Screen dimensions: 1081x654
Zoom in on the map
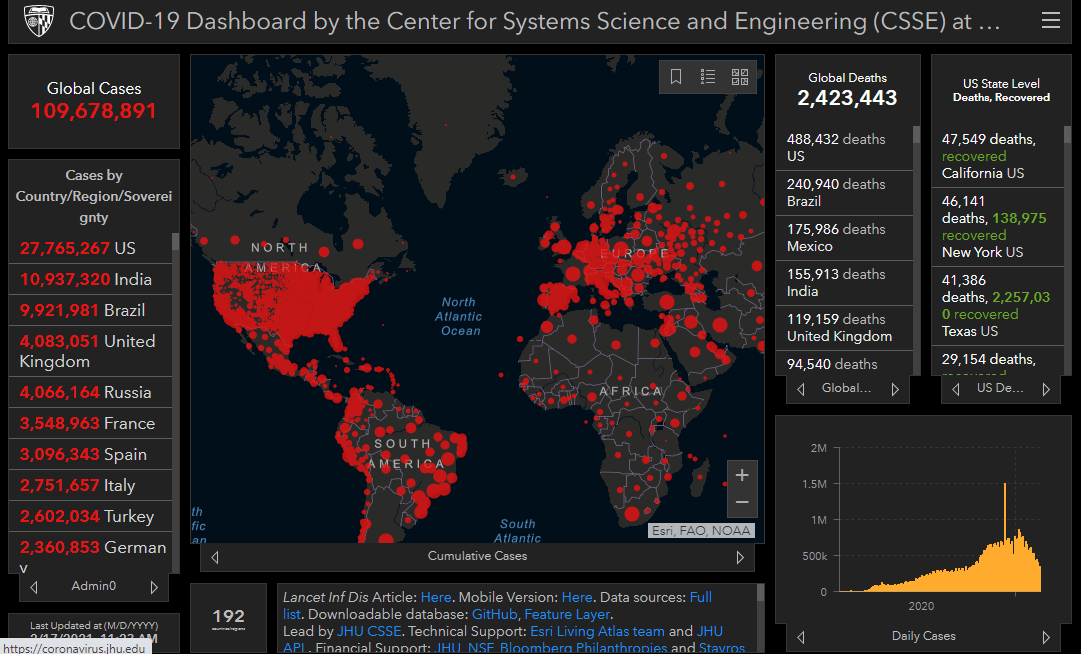click(x=742, y=475)
